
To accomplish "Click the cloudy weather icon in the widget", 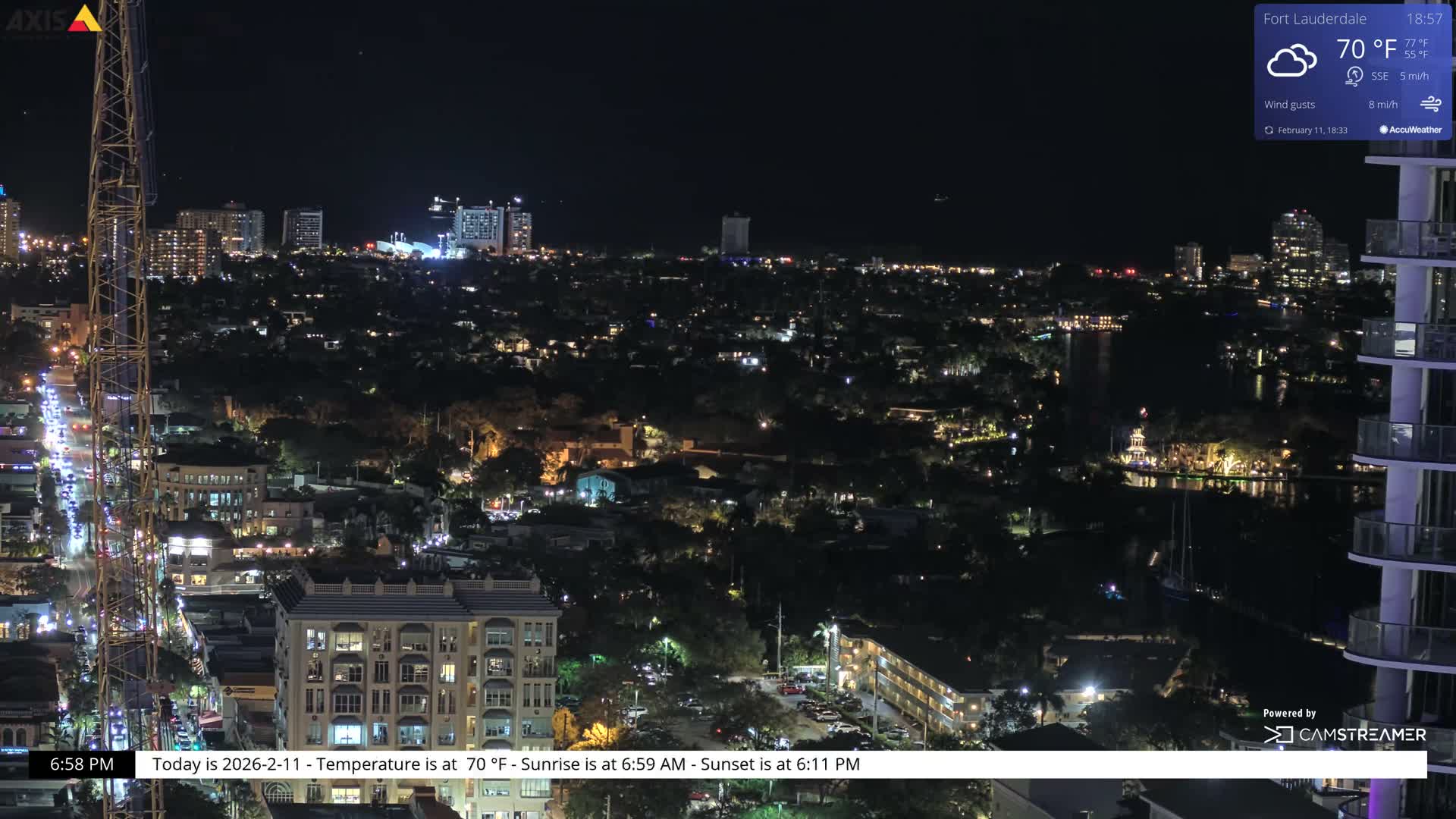I will (x=1291, y=61).
